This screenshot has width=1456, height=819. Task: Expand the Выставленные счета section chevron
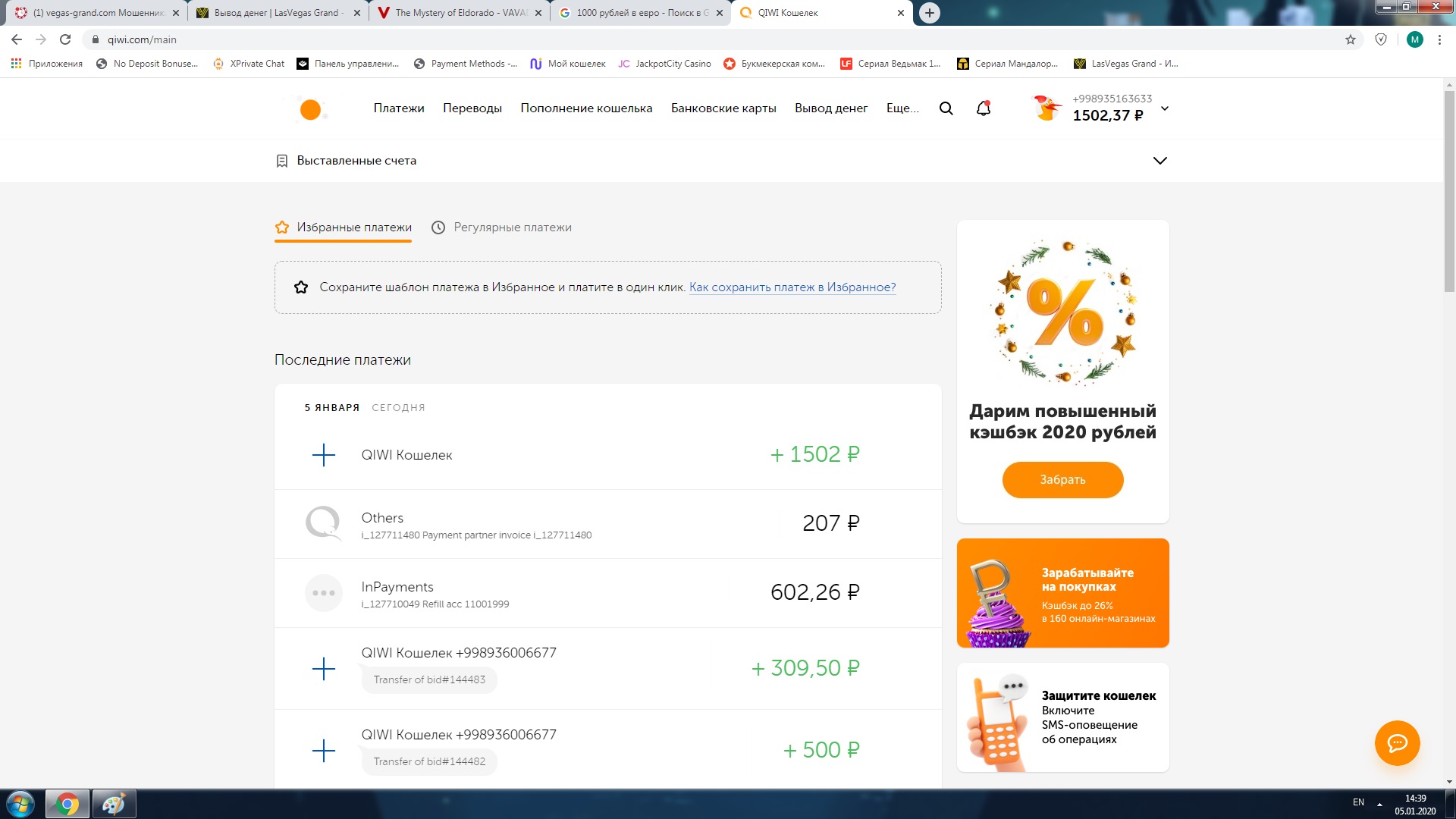pyautogui.click(x=1159, y=161)
